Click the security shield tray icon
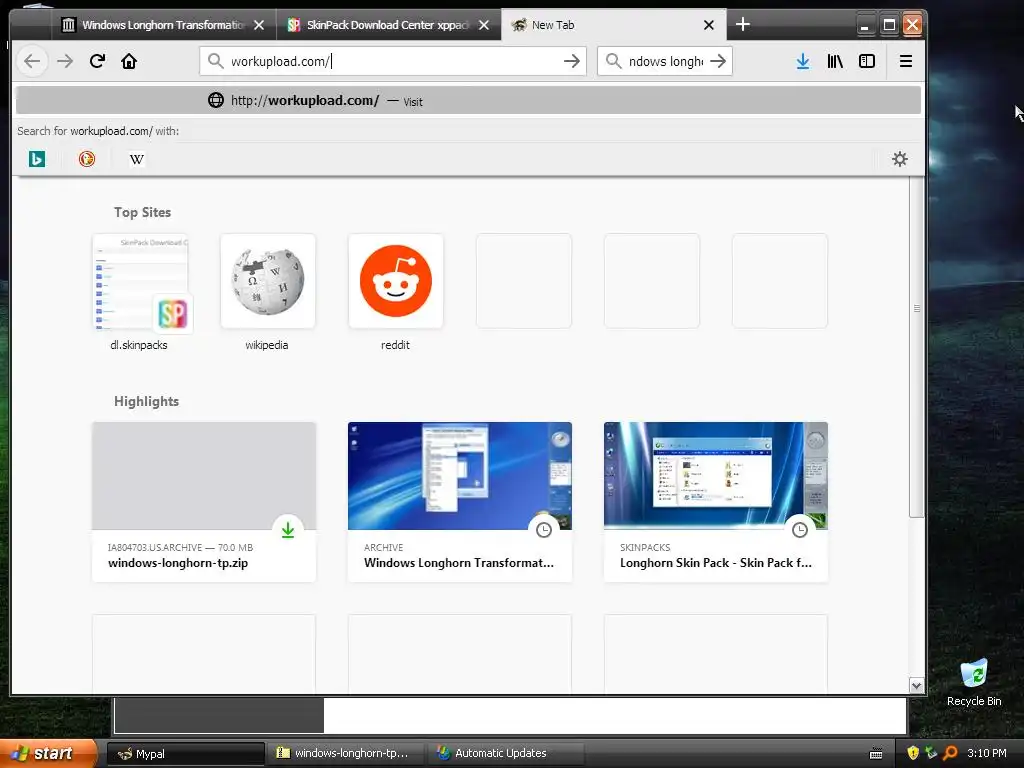The height and width of the screenshot is (768, 1024). pos(913,753)
